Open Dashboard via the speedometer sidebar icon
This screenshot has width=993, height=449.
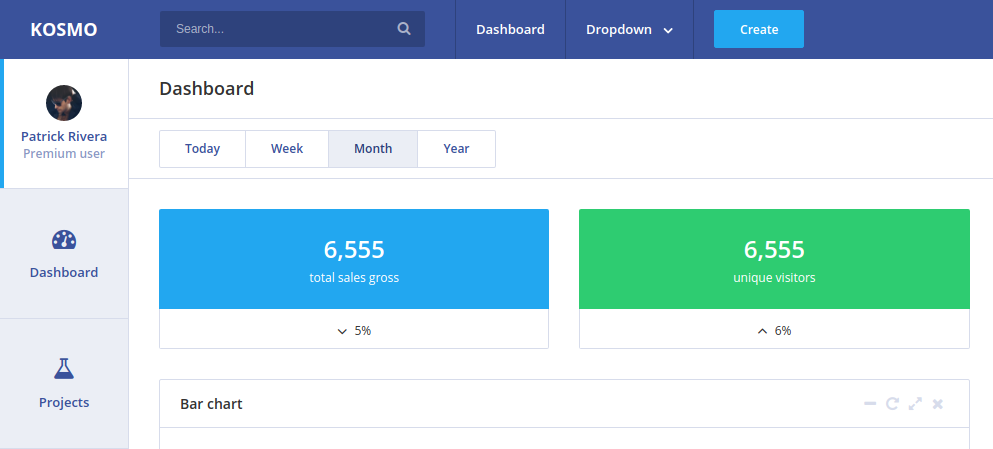tap(64, 240)
